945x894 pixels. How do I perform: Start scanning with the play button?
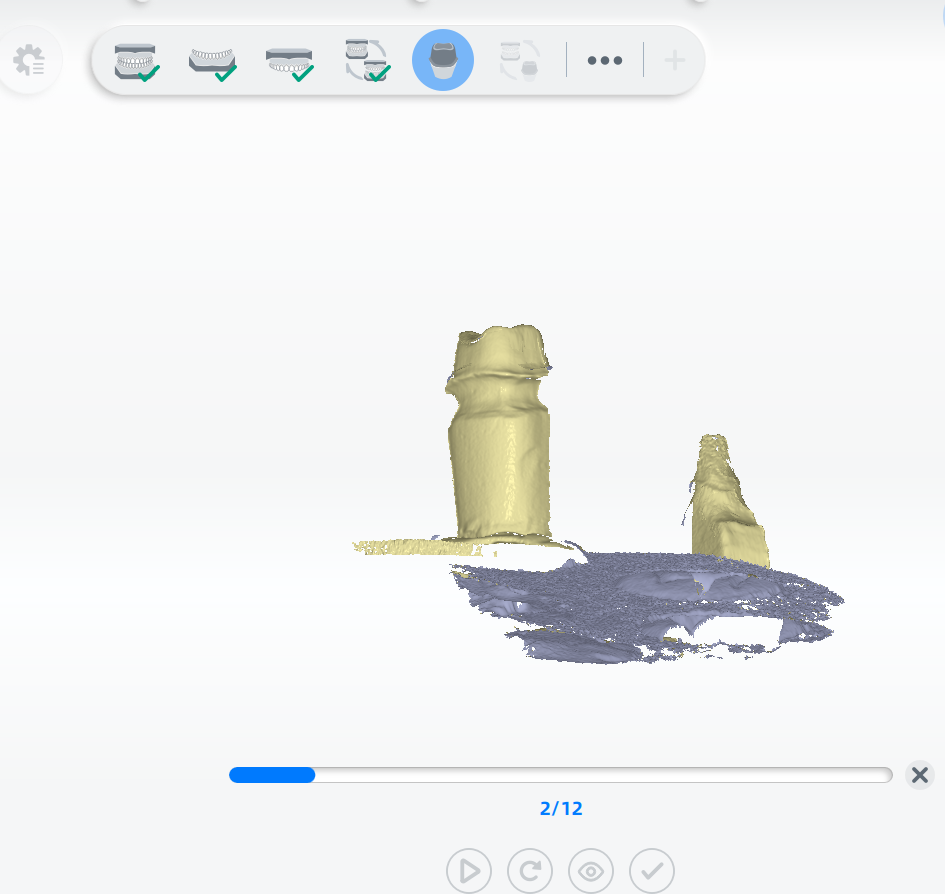pos(469,871)
